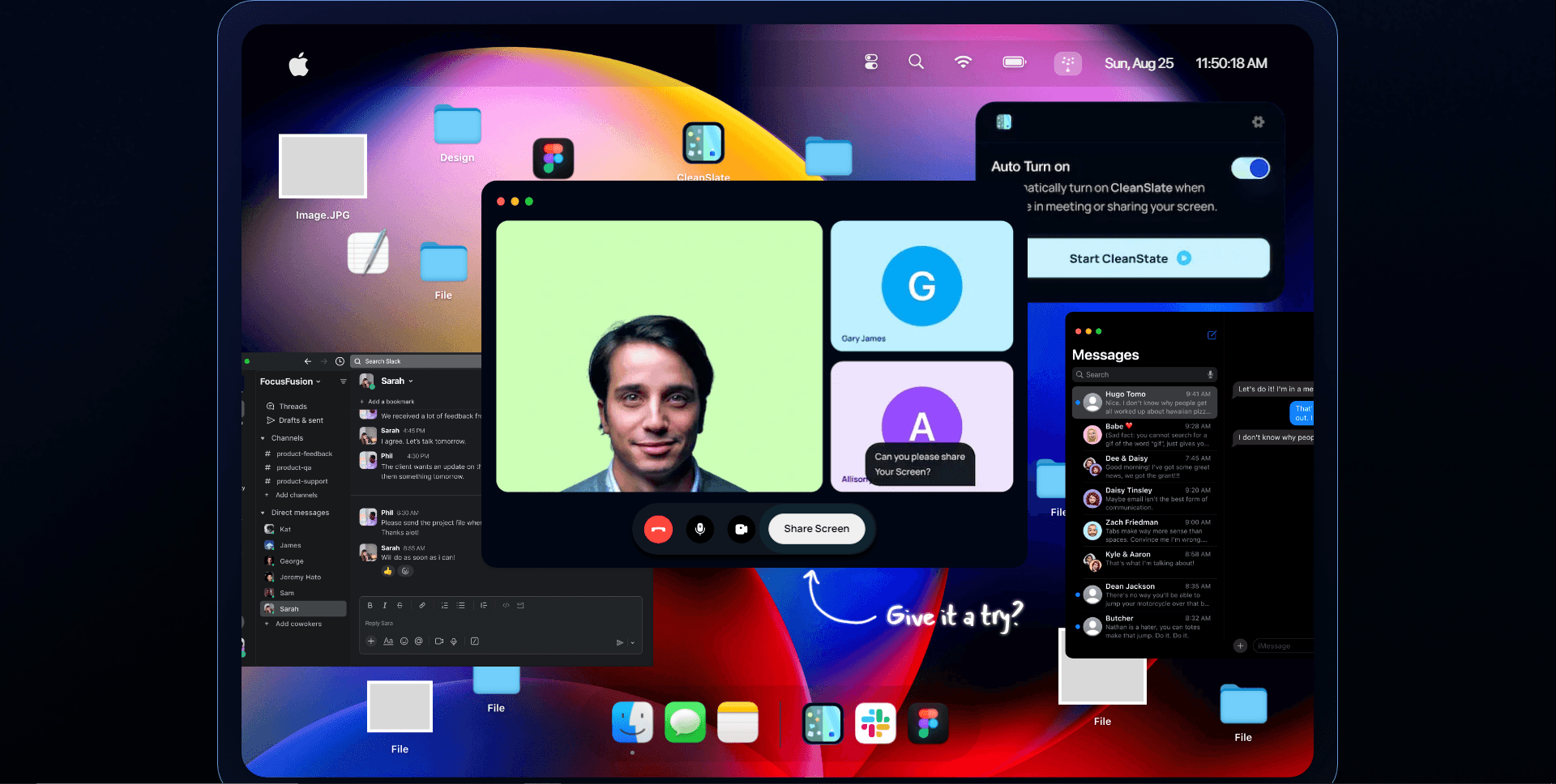Turn off the camera in the video call

[742, 529]
